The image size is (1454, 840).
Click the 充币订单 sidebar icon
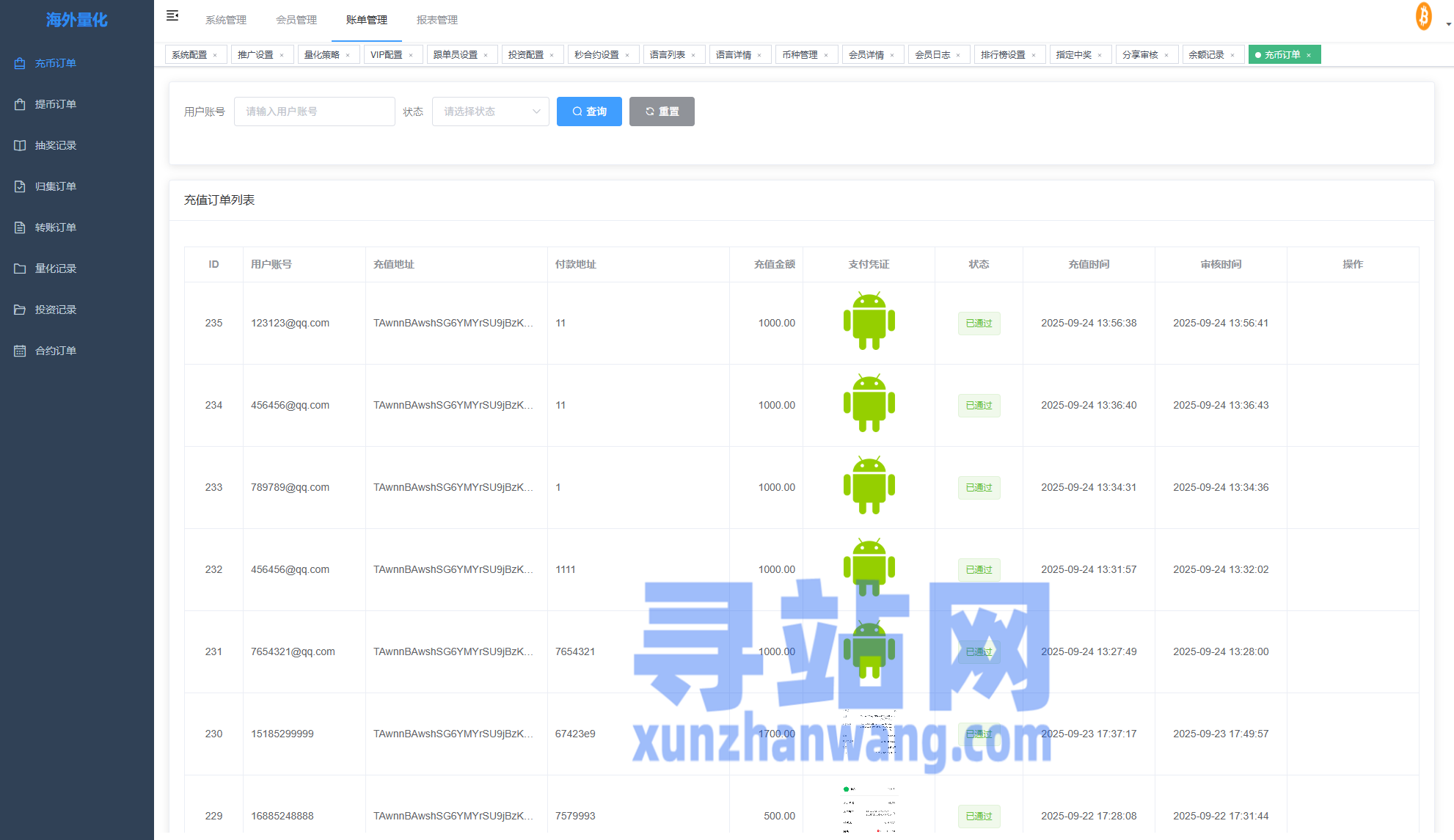20,63
